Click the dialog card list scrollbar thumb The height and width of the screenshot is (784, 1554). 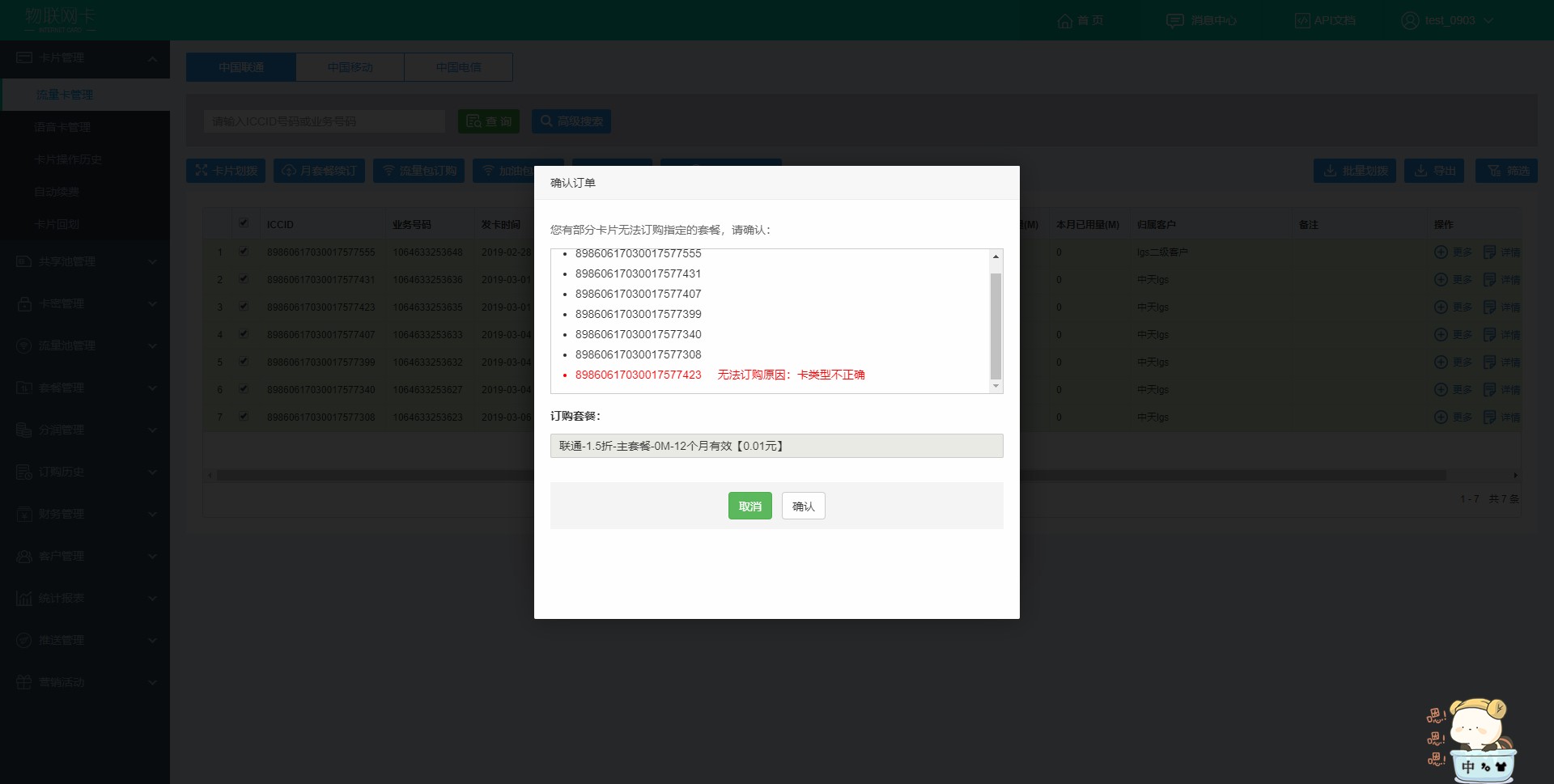pyautogui.click(x=996, y=325)
